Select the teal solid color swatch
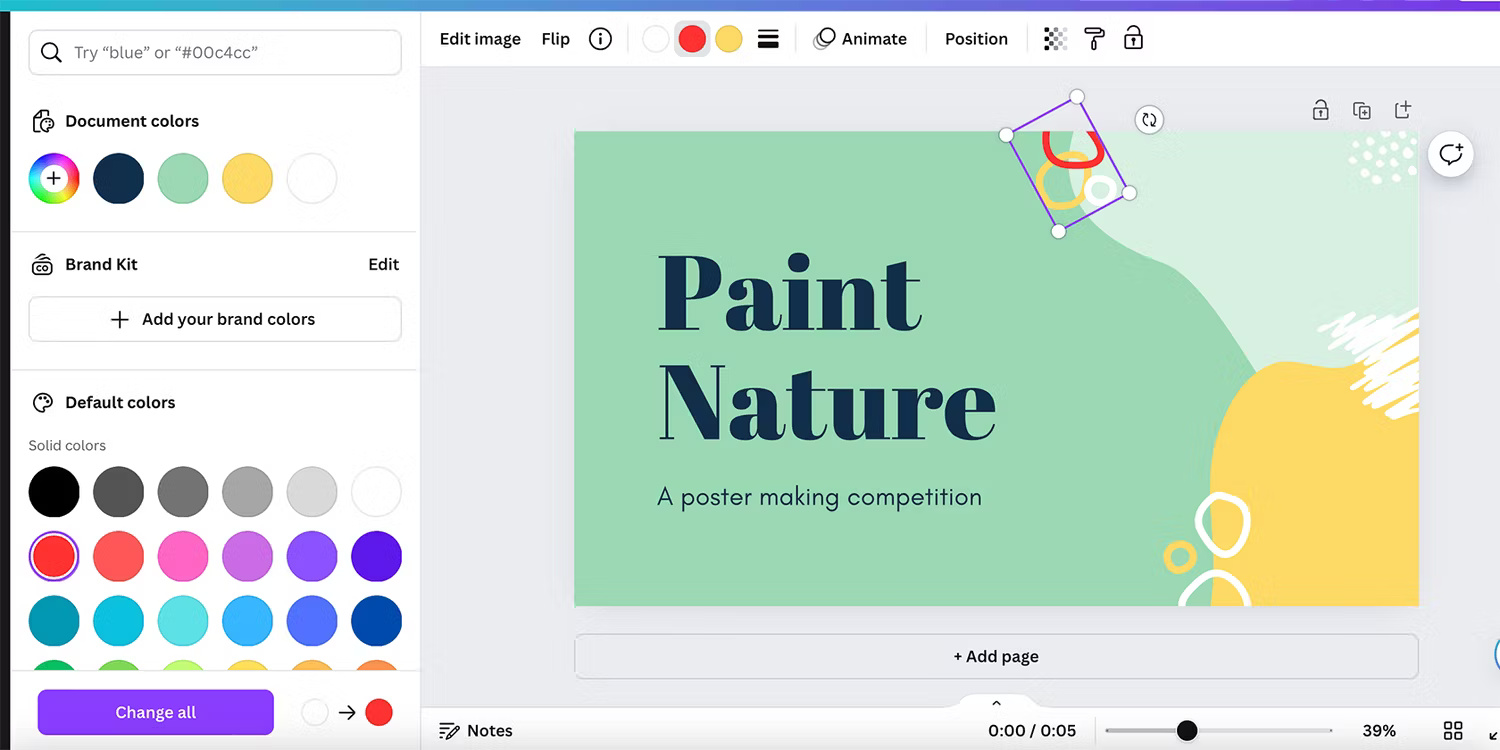Screen dimensions: 1500x750 pyautogui.click(x=54, y=621)
